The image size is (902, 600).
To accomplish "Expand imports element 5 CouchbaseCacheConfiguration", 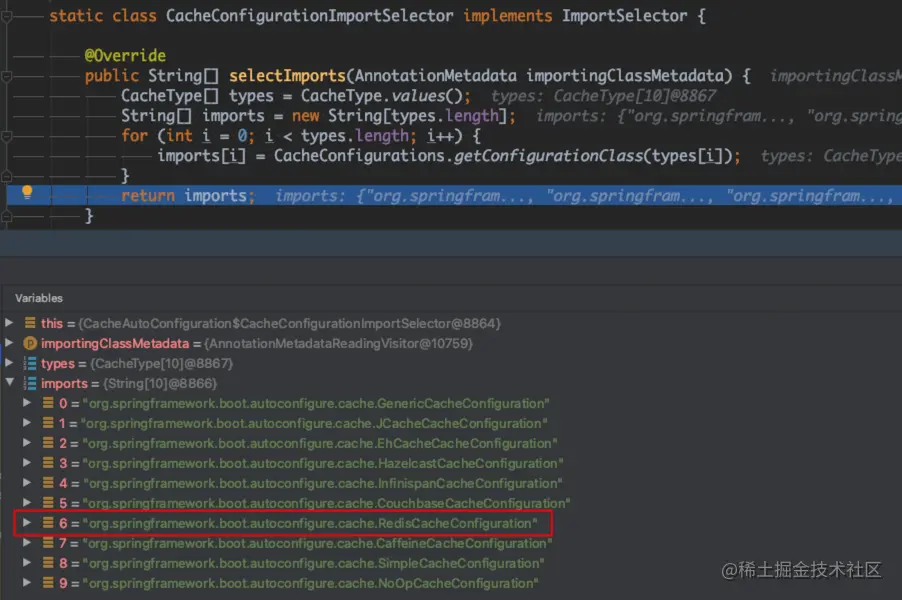I will [26, 503].
